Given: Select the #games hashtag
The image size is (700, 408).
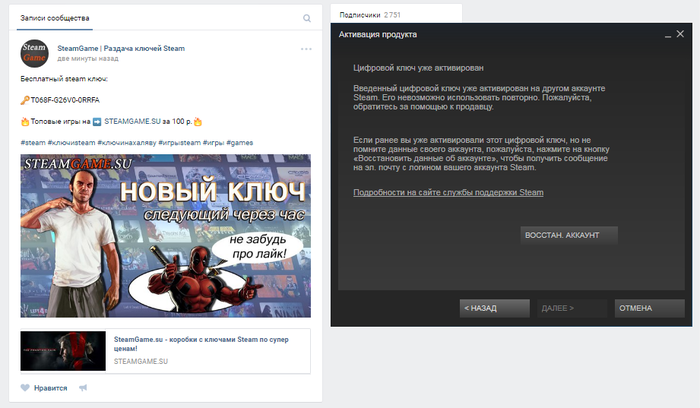Looking at the screenshot, I should pos(239,143).
